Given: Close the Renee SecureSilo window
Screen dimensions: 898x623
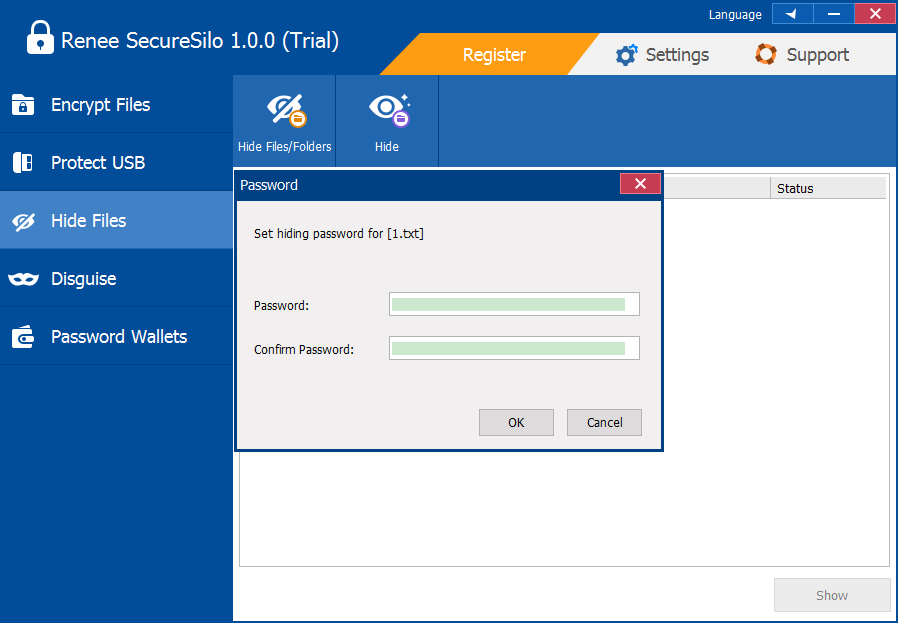Looking at the screenshot, I should 875,14.
